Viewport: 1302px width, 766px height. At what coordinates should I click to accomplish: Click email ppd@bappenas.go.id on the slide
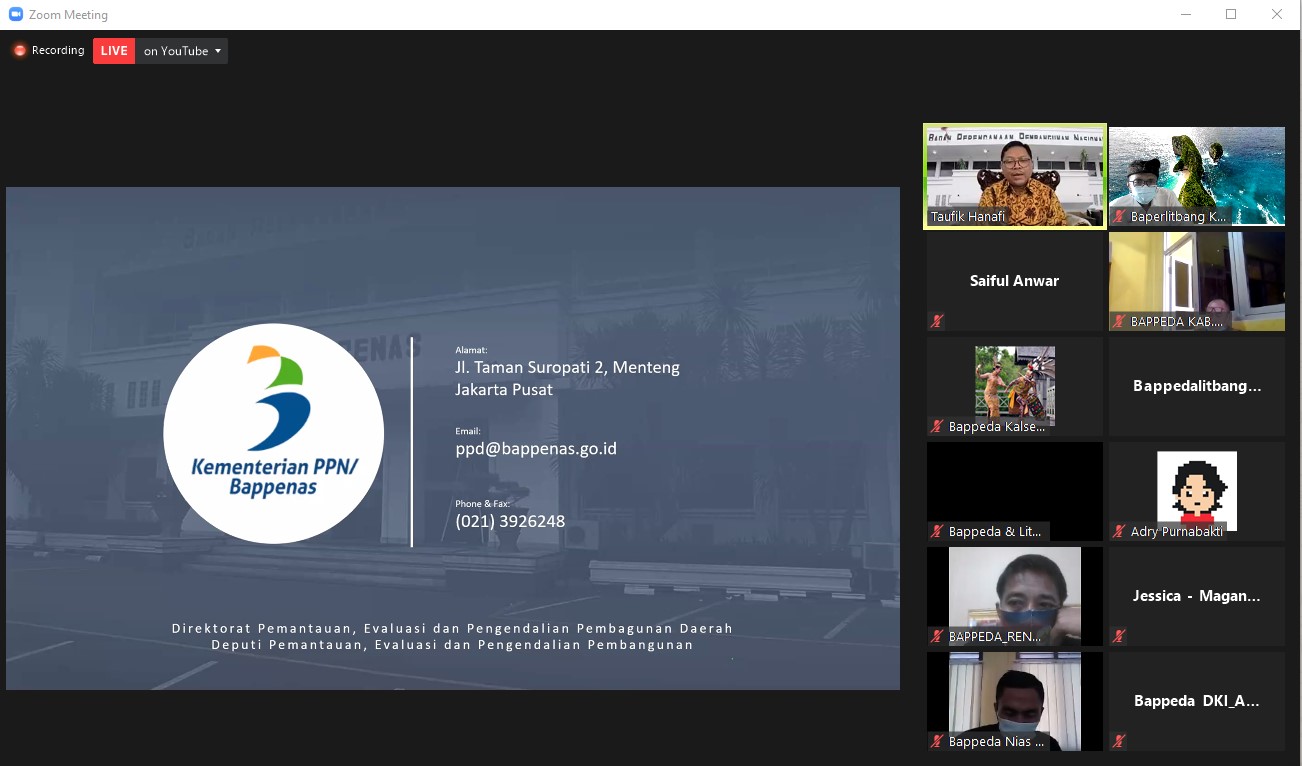click(x=536, y=449)
